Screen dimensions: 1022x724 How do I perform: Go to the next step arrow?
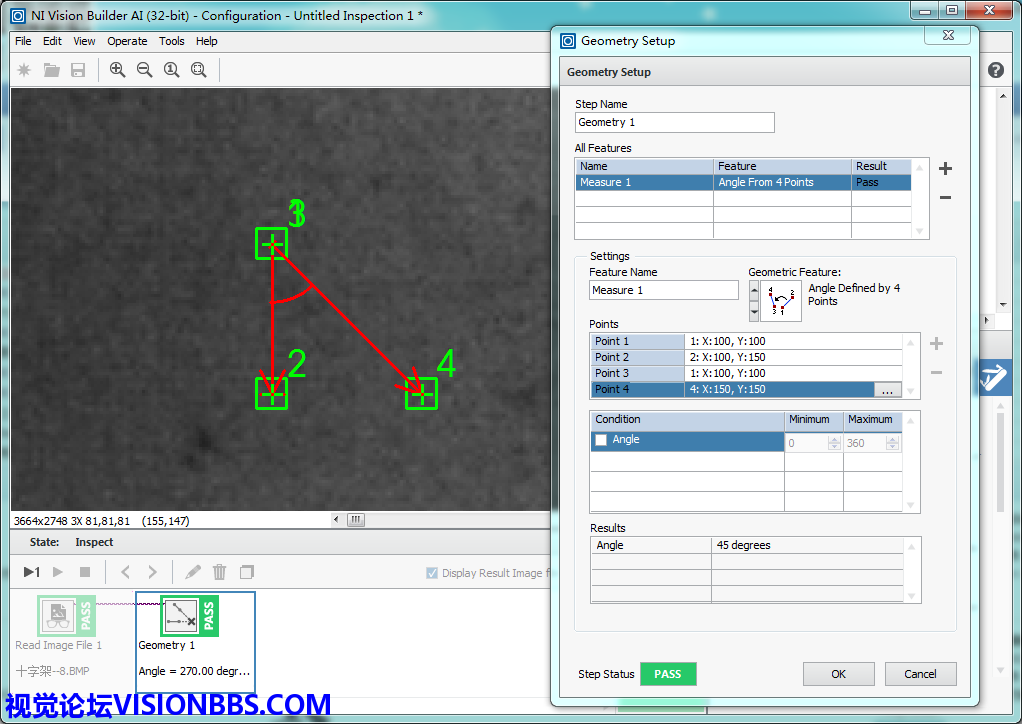pyautogui.click(x=153, y=572)
